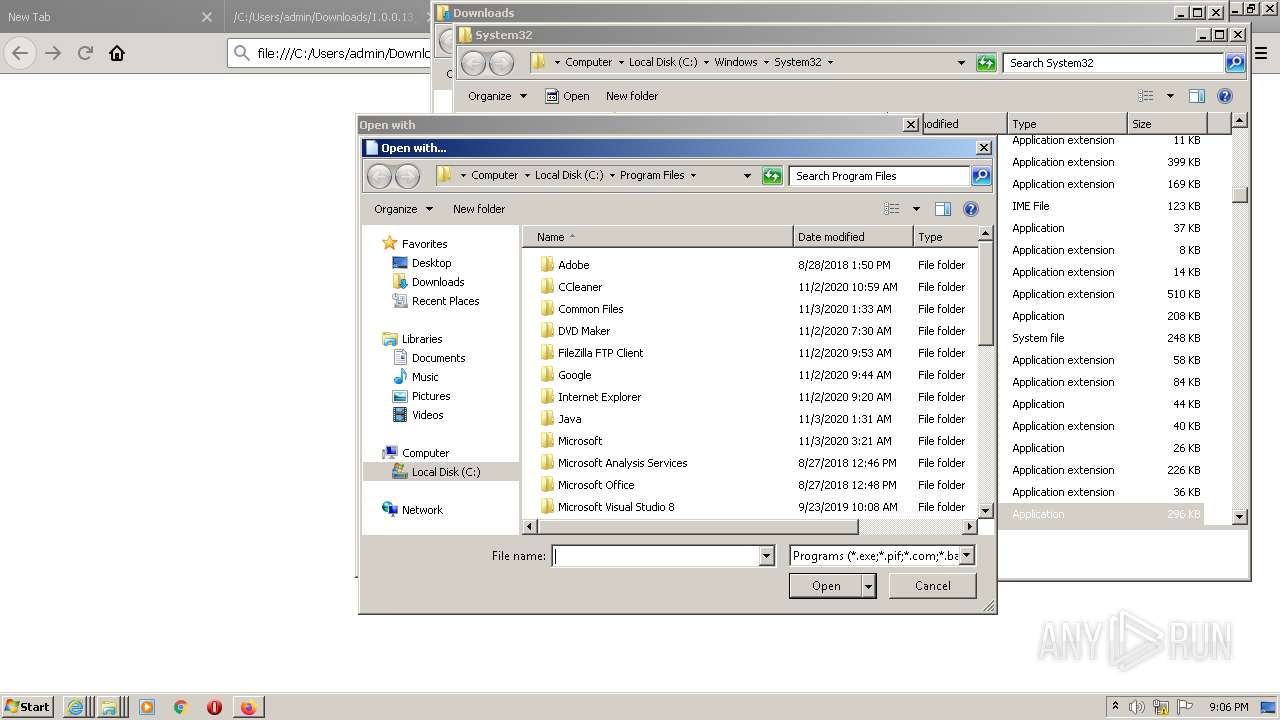Select the Microsoft Office folder
The height and width of the screenshot is (720, 1280).
596,485
